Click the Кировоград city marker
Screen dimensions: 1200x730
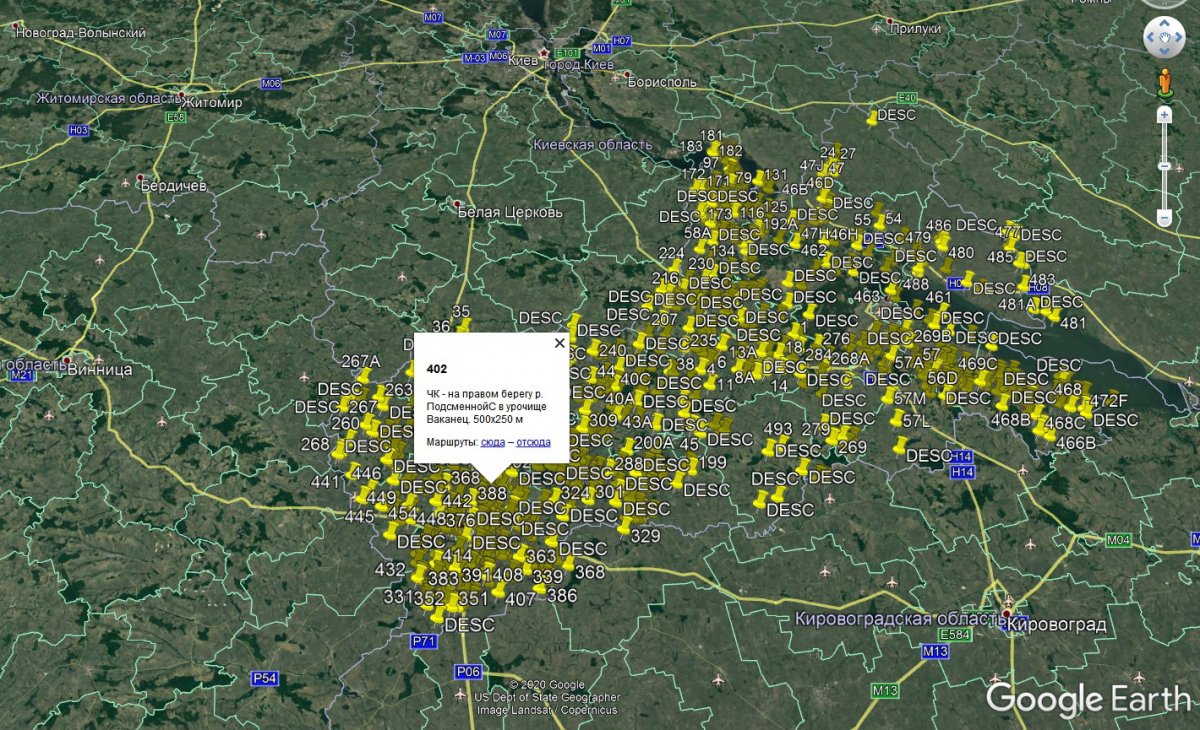[1007, 614]
